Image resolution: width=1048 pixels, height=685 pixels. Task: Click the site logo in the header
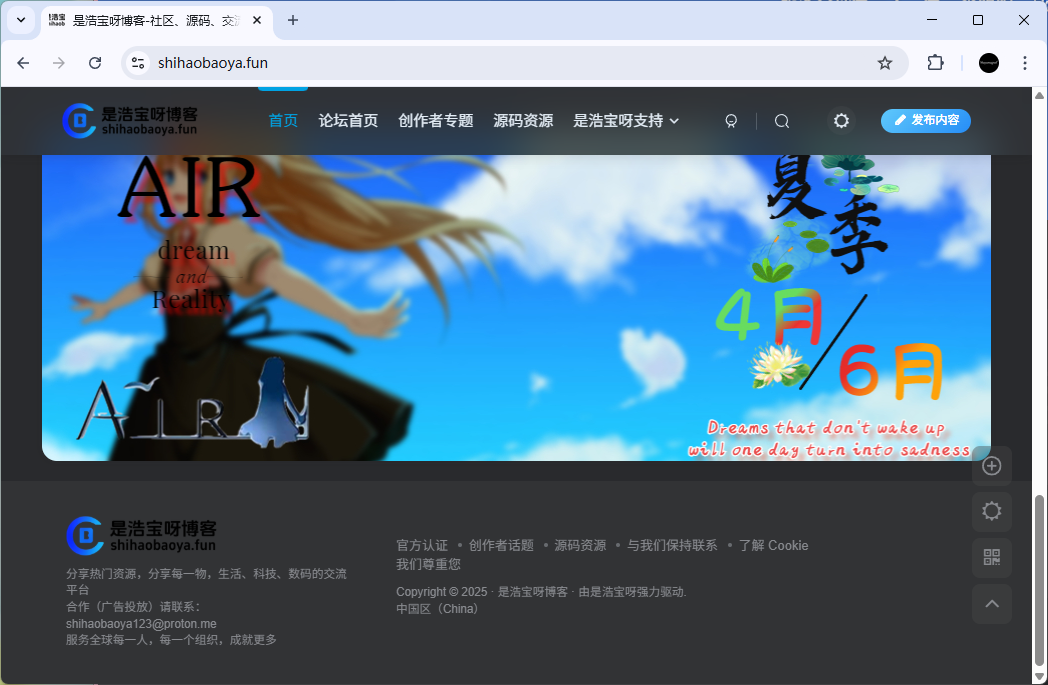tap(130, 121)
